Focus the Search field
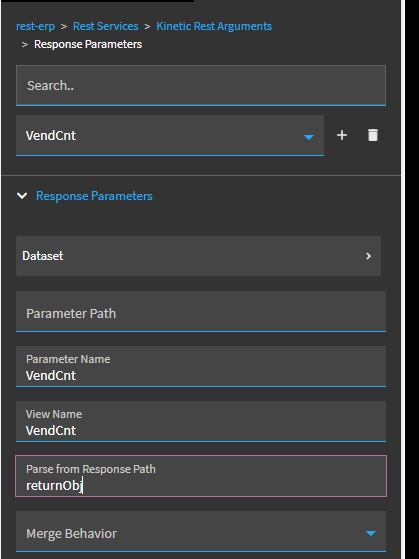This screenshot has height=559, width=419. click(x=201, y=86)
